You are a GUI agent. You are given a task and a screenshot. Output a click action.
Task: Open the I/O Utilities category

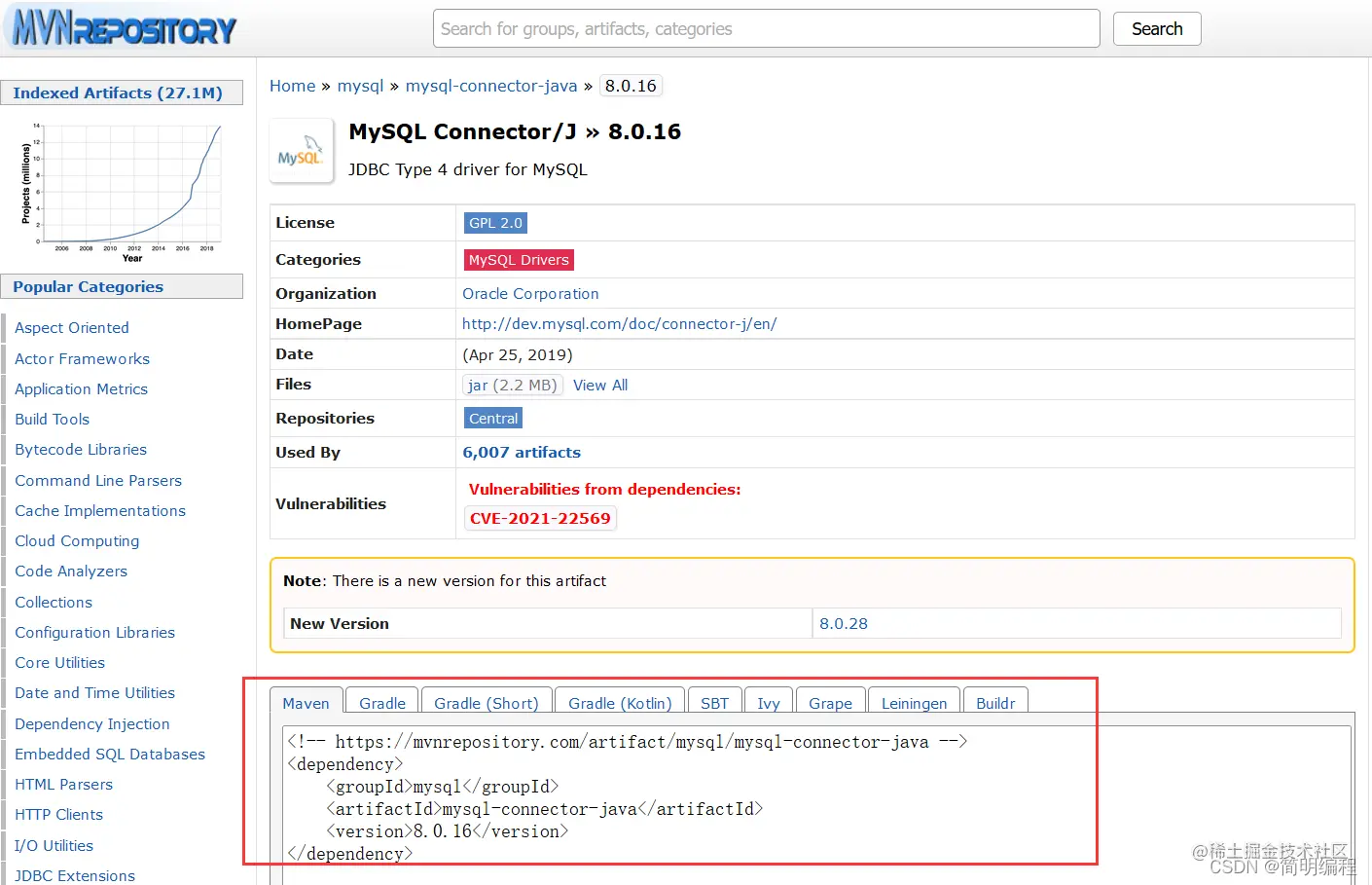[54, 846]
